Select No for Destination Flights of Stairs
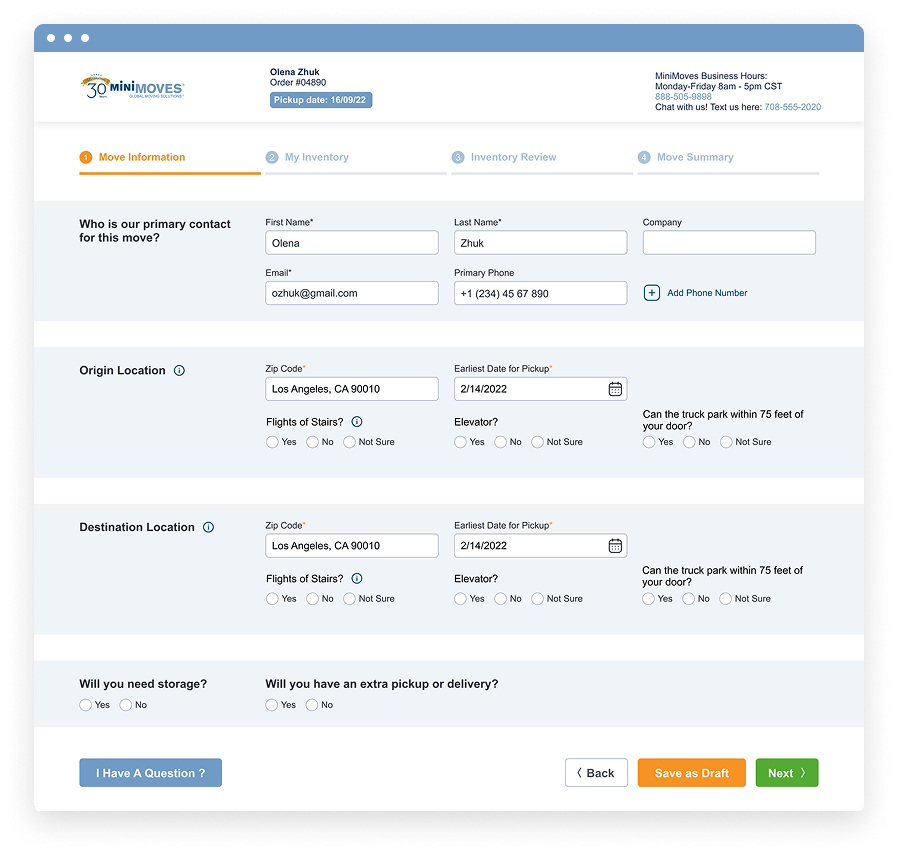This screenshot has width=898, height=855. 312,598
